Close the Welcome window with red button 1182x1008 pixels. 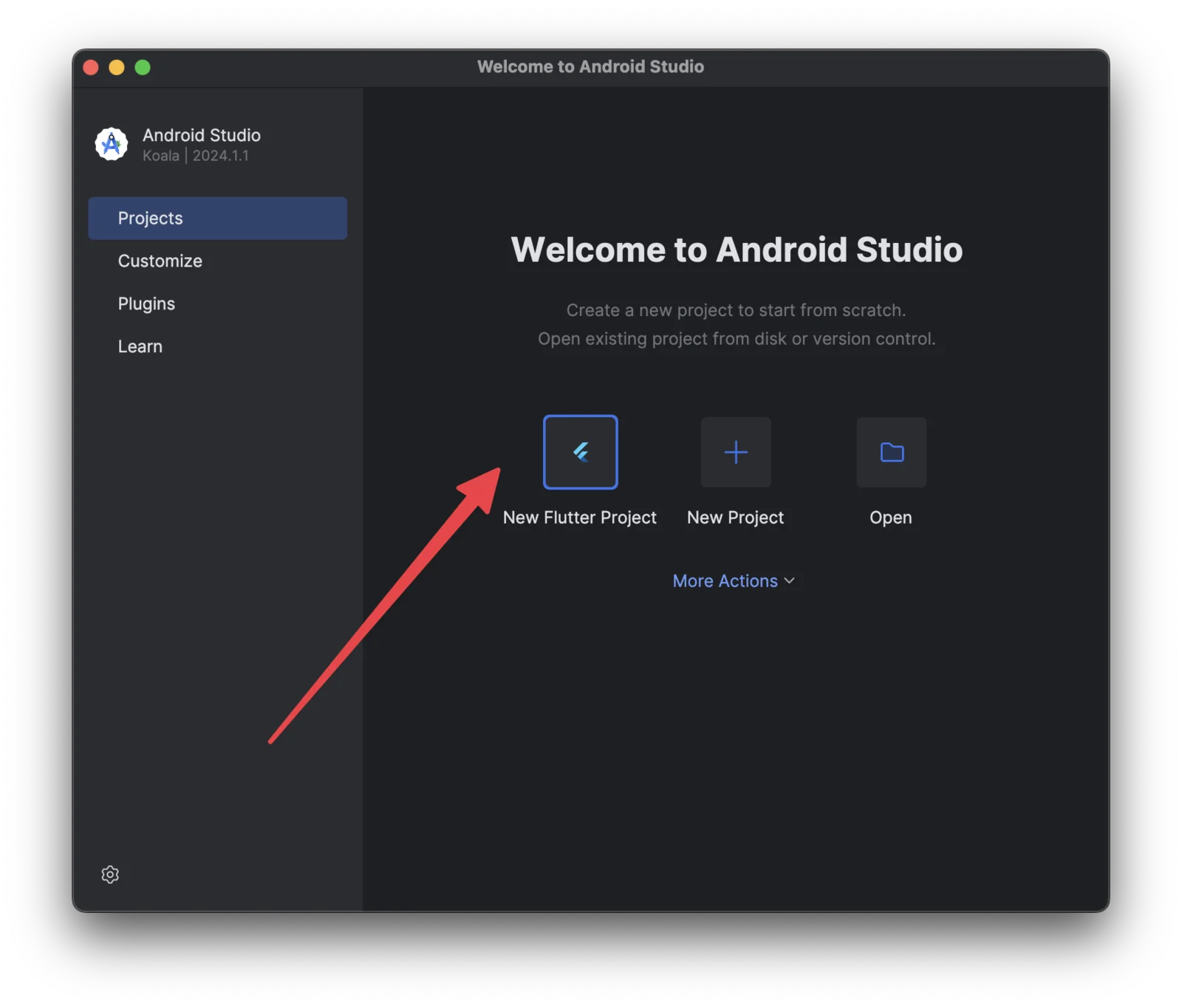coord(91,67)
